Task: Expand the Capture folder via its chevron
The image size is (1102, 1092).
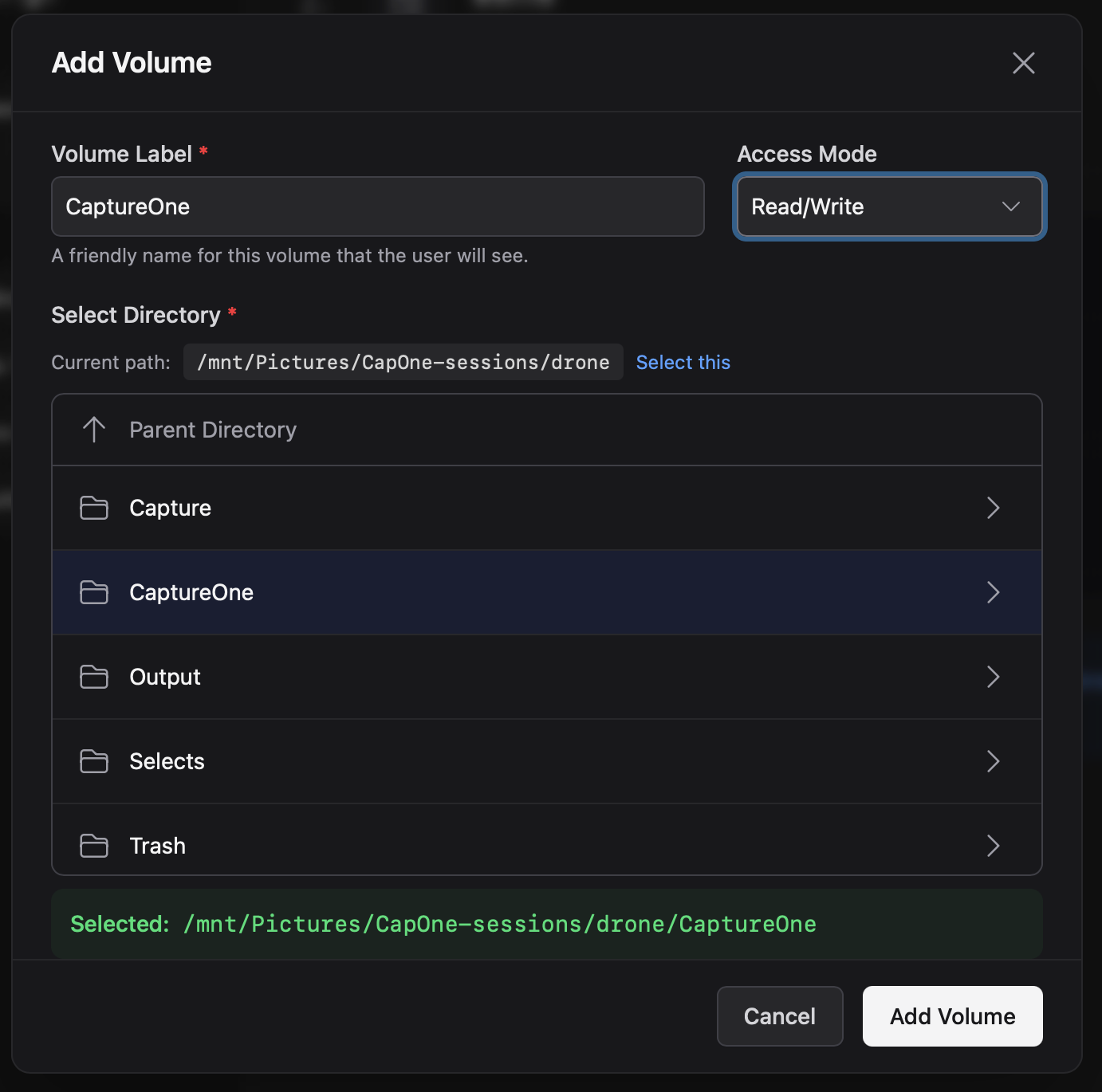Action: tap(994, 508)
